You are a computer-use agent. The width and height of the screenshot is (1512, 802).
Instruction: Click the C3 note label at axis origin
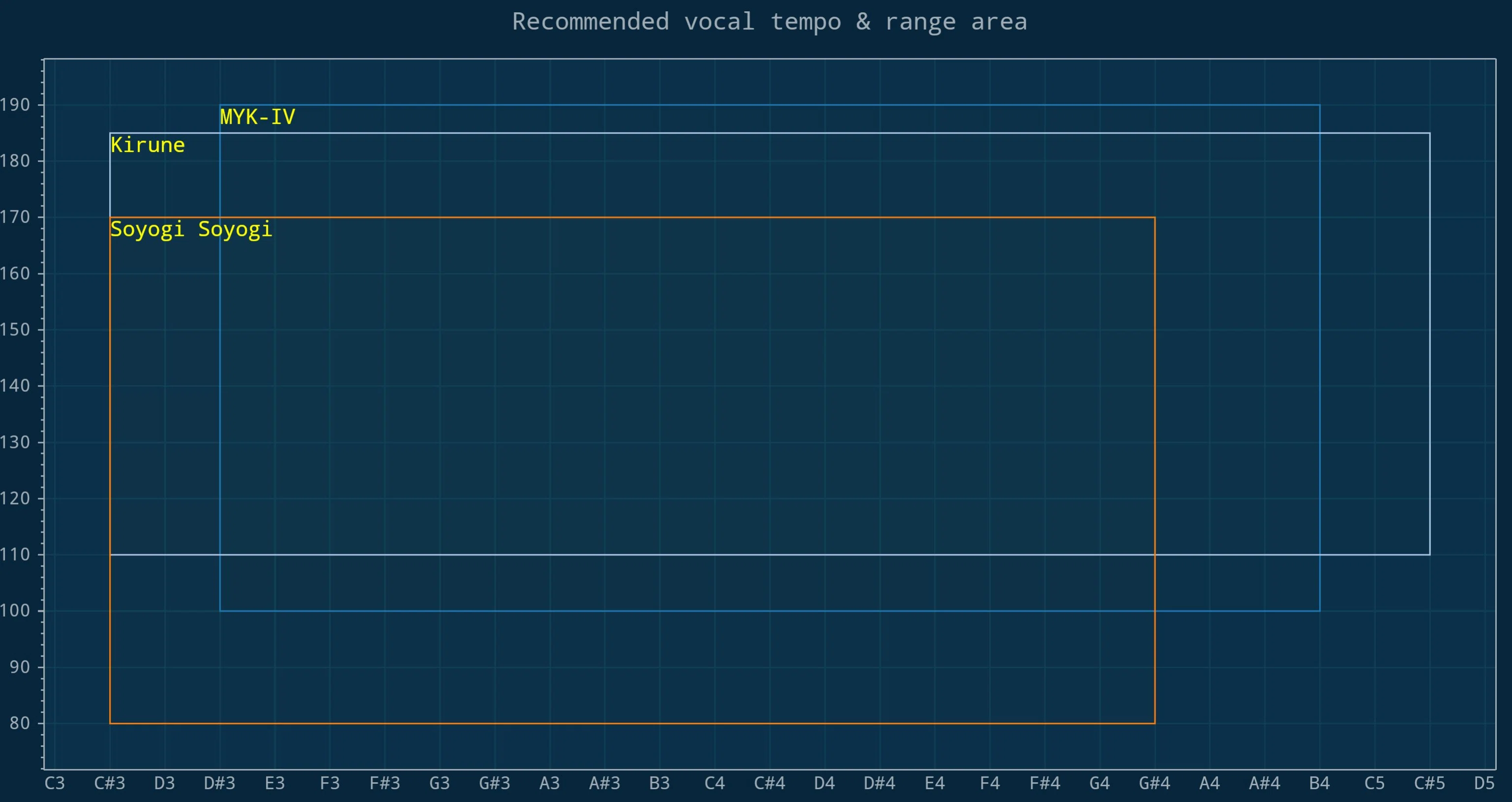coord(55,783)
